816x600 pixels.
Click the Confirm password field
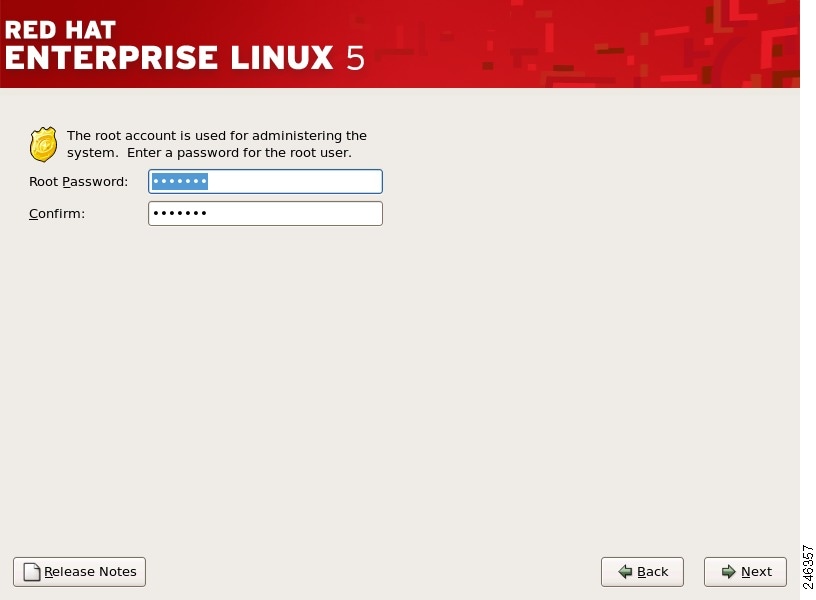click(x=265, y=213)
